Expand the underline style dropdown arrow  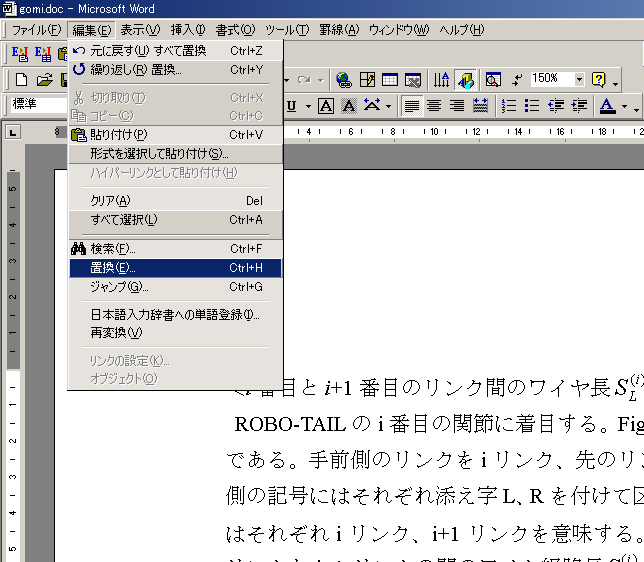click(x=308, y=106)
